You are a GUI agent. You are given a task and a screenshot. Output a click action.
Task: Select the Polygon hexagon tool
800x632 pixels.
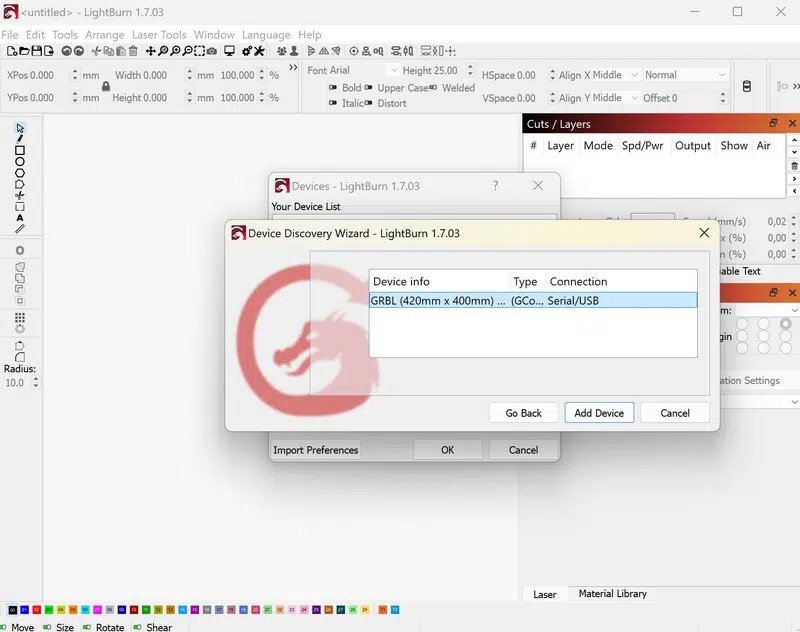point(20,173)
